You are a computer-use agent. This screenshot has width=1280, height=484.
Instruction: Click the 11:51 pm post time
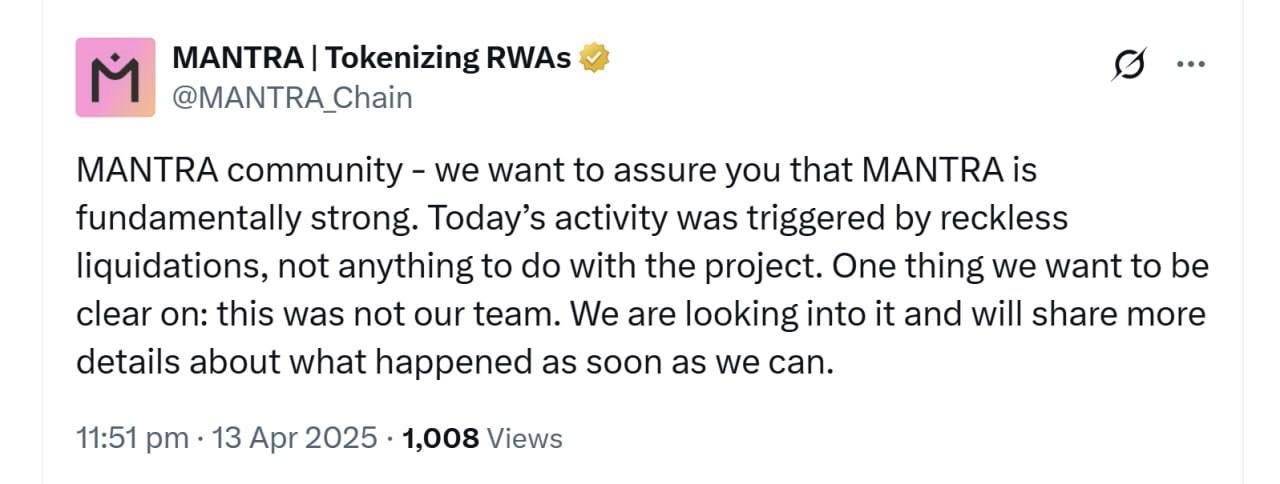132,438
